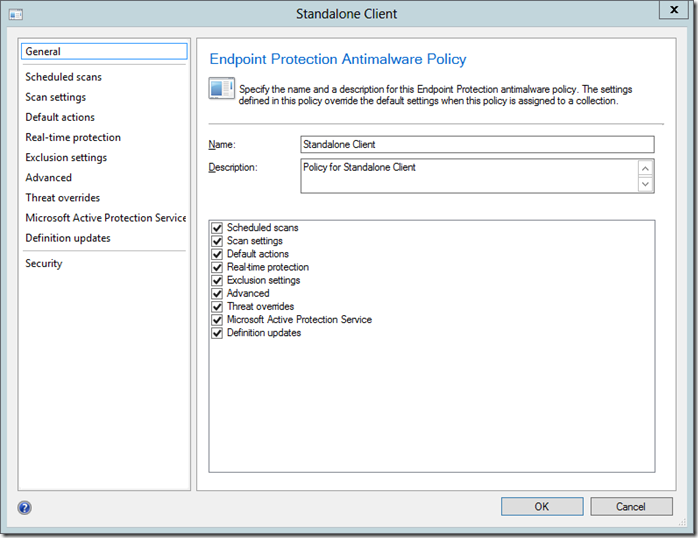Open Scheduled scans page in sidebar

[63, 77]
